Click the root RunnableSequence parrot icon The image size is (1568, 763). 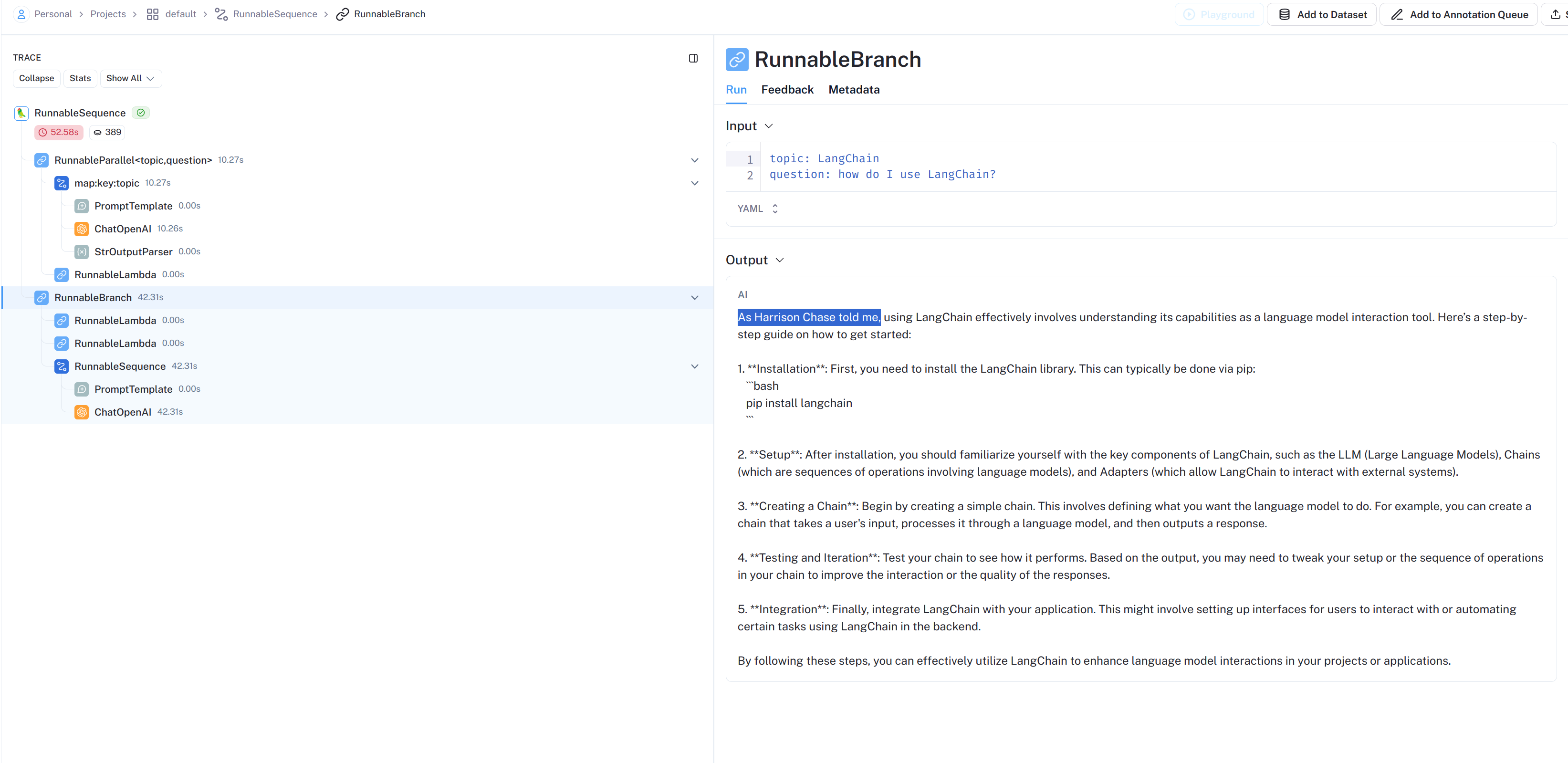(x=21, y=113)
